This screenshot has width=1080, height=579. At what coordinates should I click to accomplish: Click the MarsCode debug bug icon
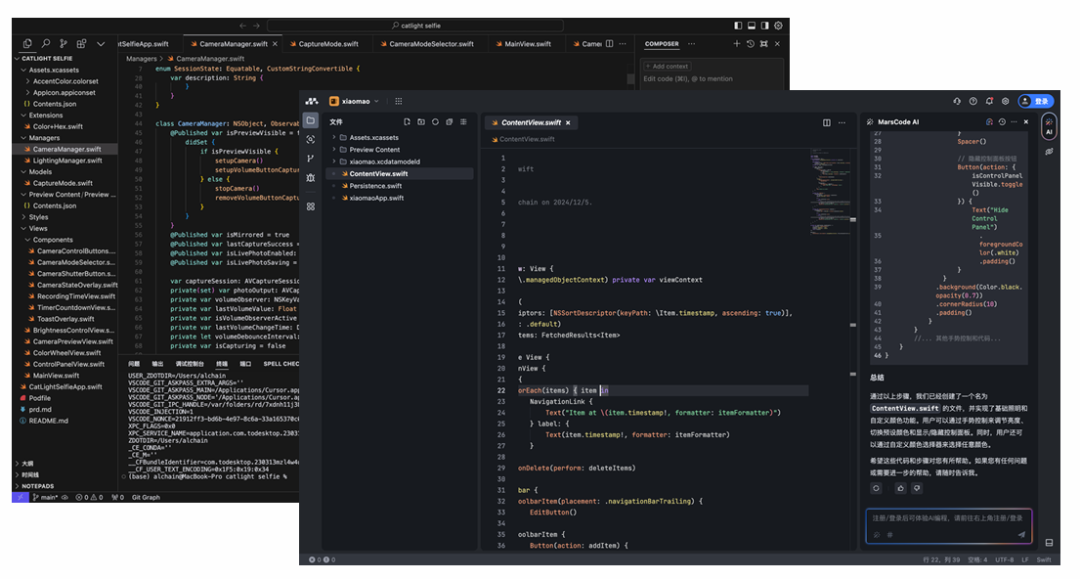(311, 178)
